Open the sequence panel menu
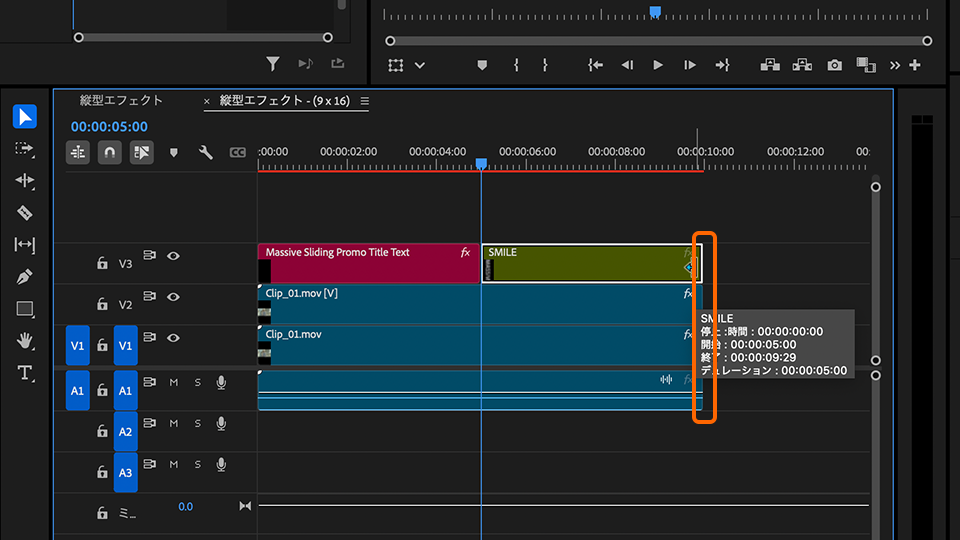This screenshot has height=540, width=960. (365, 101)
